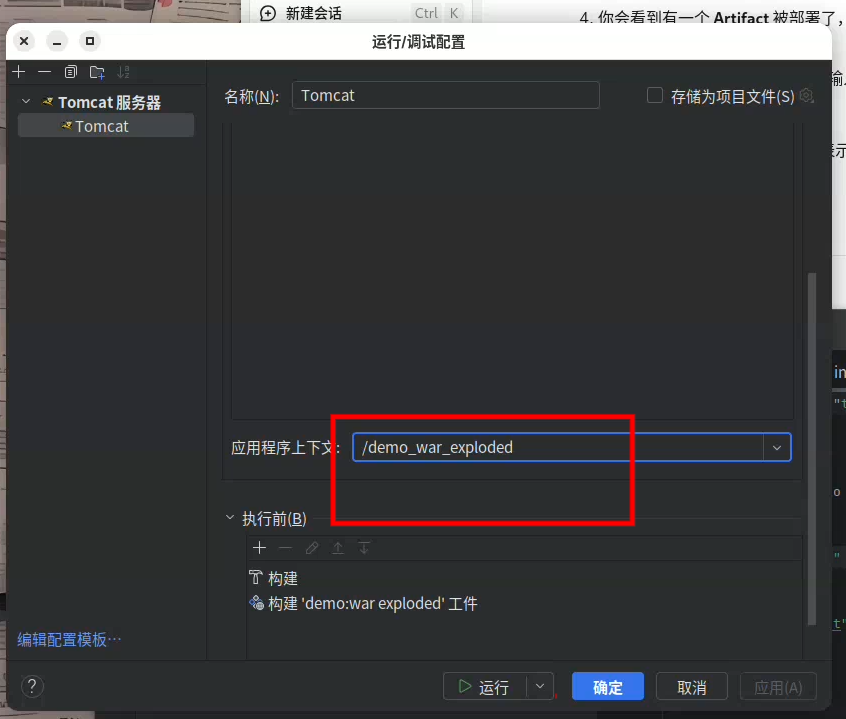Click the 确定 button
The height and width of the screenshot is (719, 846).
click(x=607, y=687)
